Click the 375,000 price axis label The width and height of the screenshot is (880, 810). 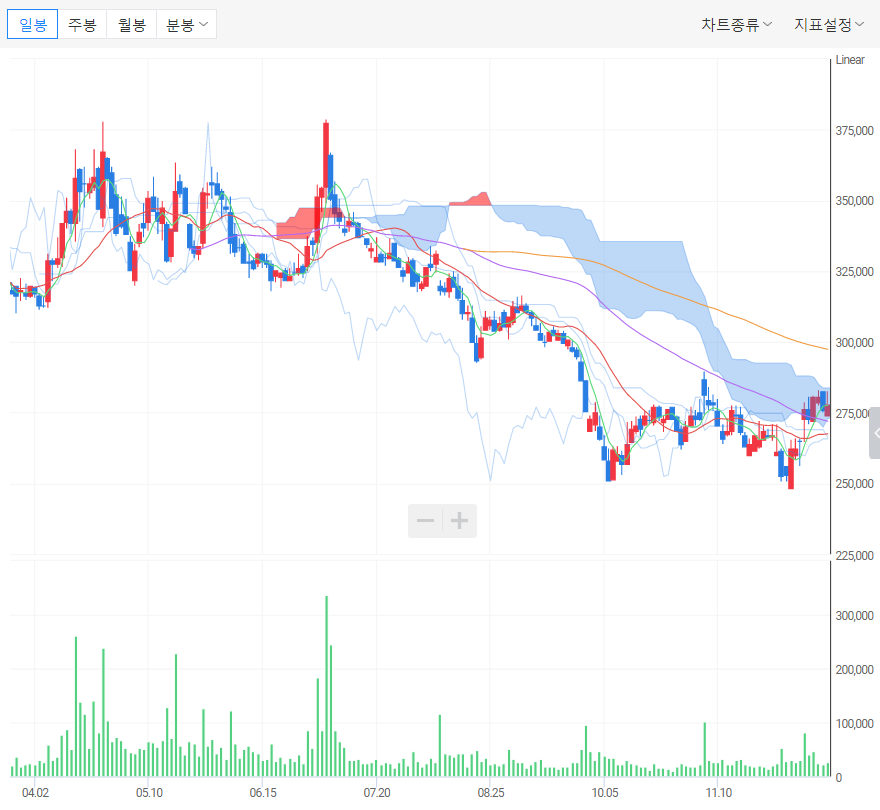854,130
